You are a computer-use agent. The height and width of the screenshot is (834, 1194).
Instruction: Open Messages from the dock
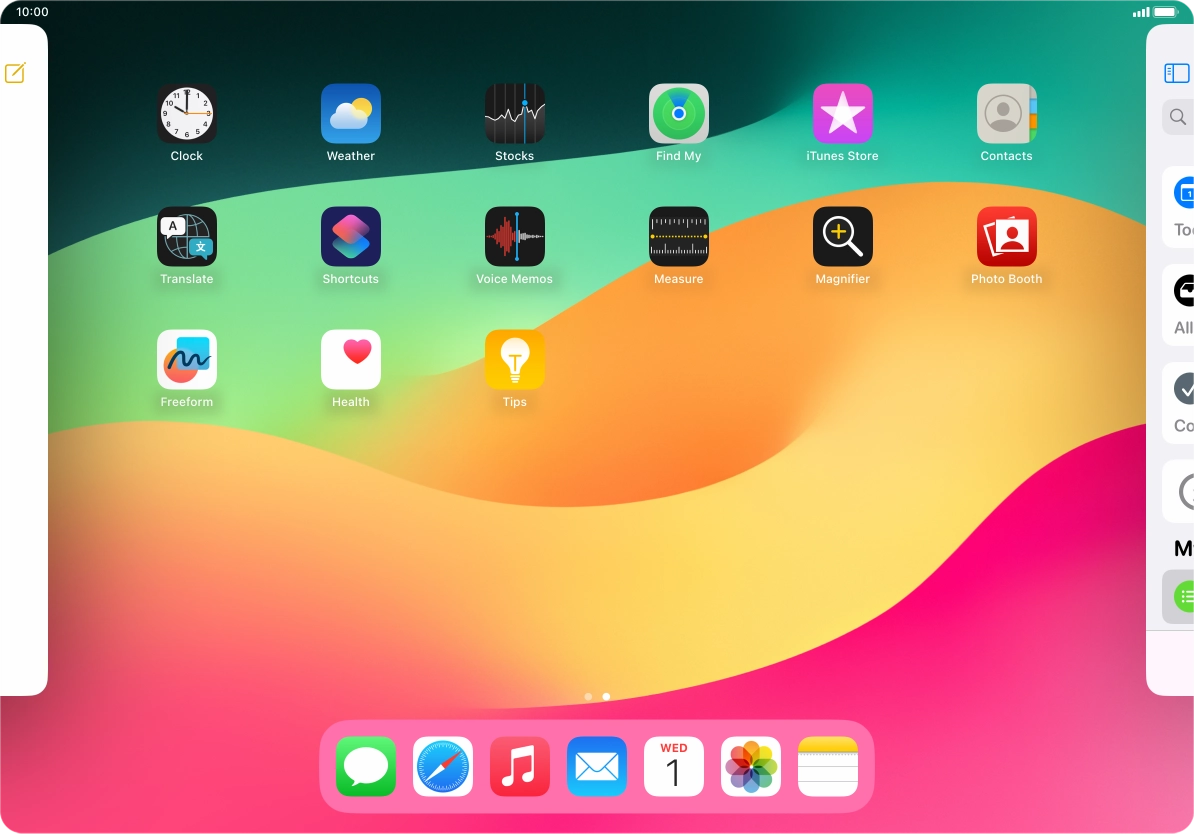pyautogui.click(x=366, y=767)
